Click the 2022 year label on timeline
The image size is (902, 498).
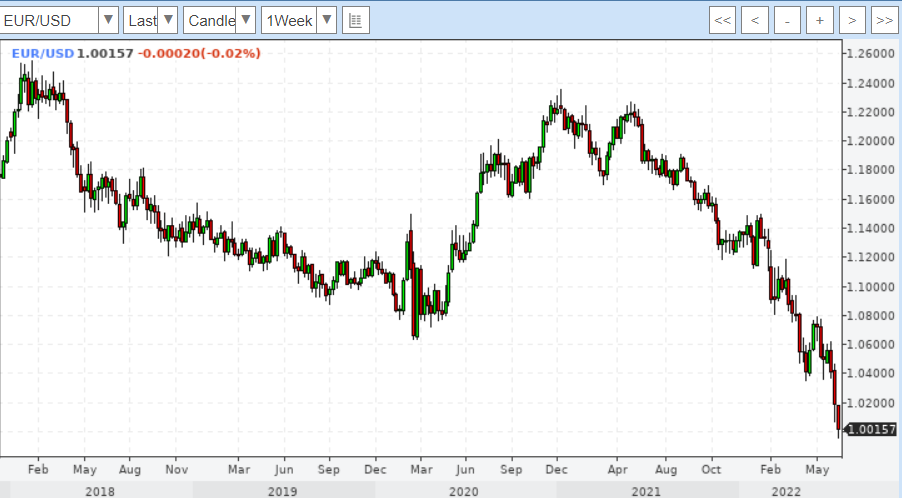click(786, 492)
